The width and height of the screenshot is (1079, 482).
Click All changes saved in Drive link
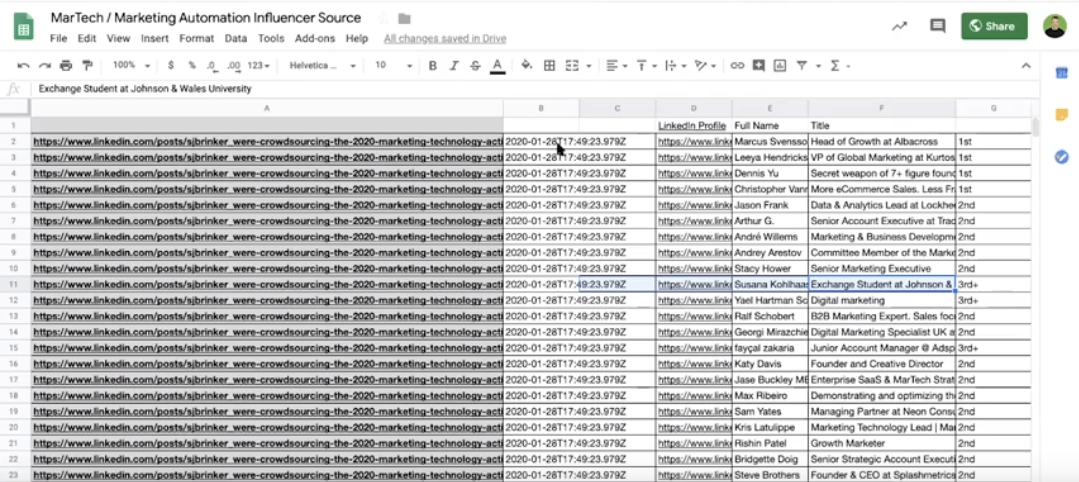coord(445,39)
